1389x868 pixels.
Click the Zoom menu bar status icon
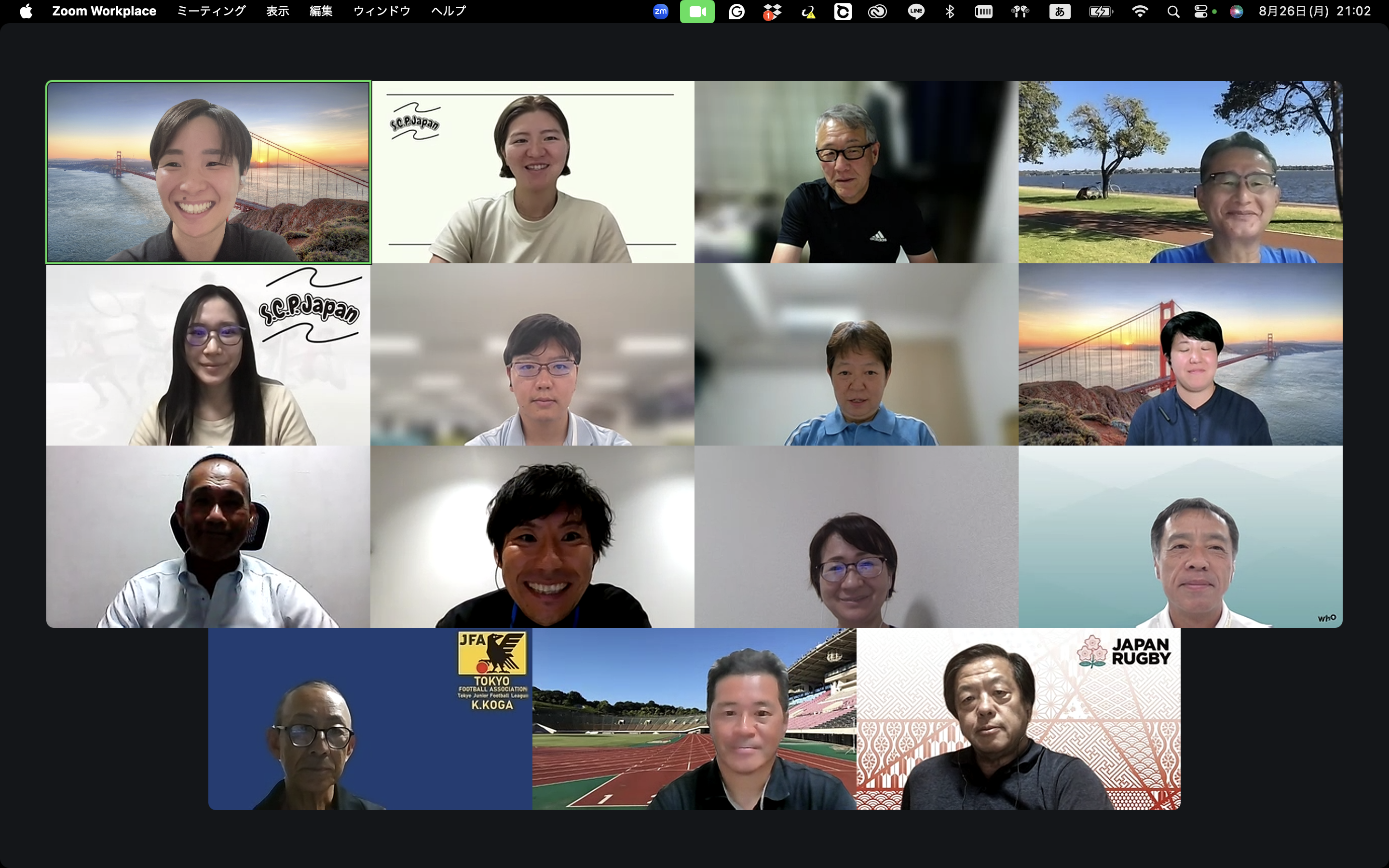click(661, 12)
